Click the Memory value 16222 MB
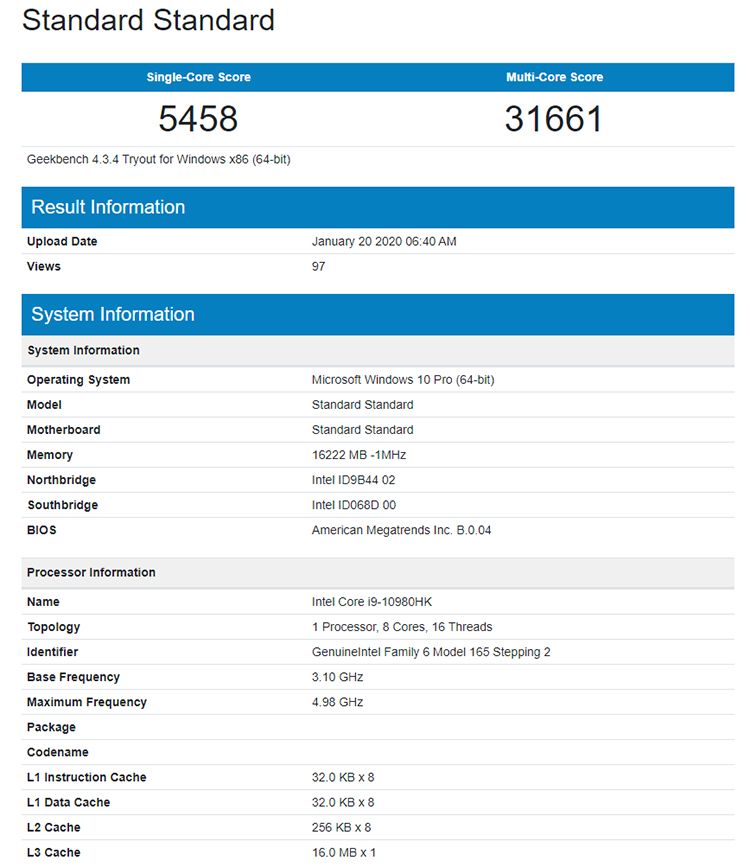The image size is (750, 867). pyautogui.click(x=358, y=455)
